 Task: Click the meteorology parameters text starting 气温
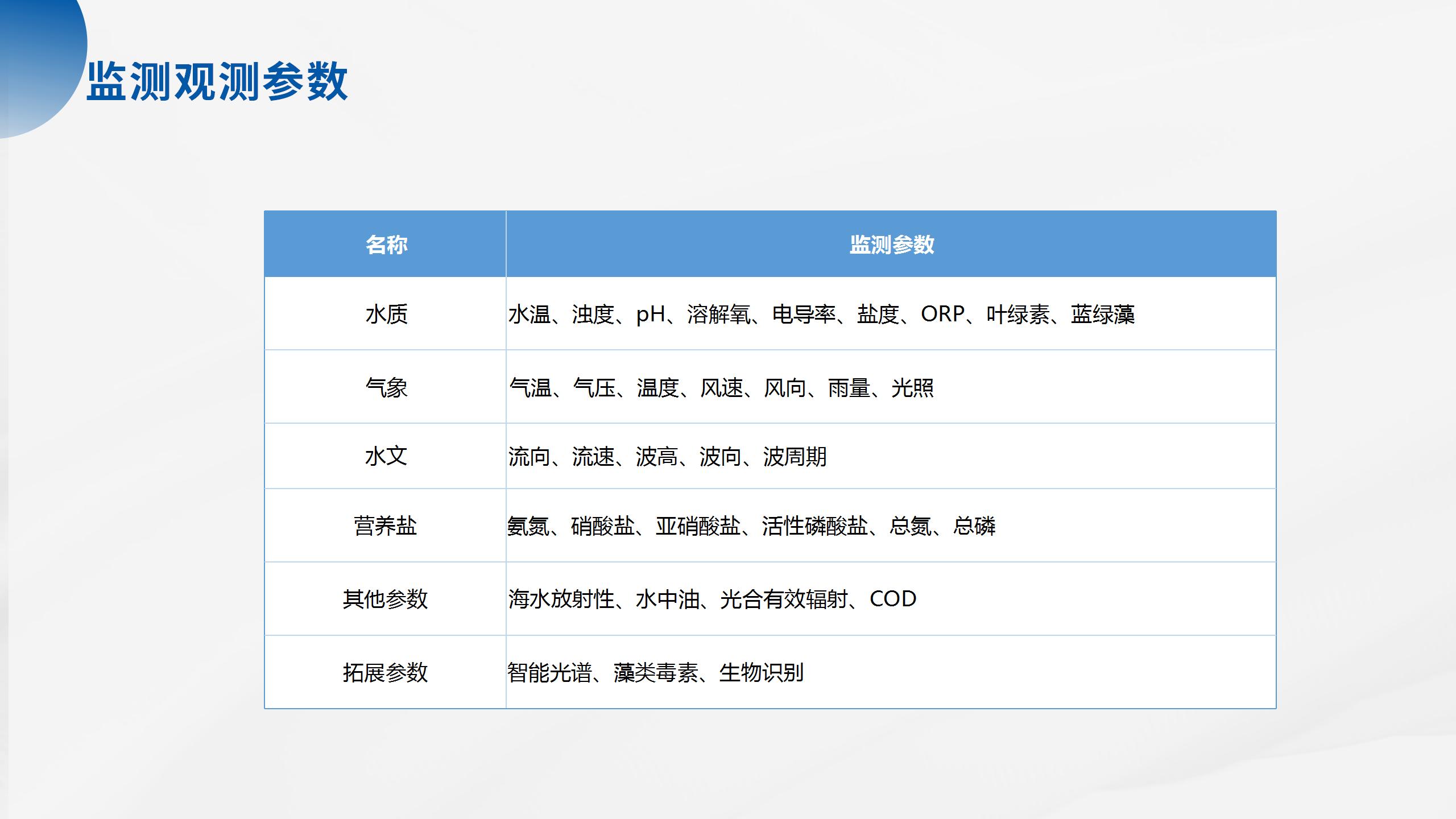[721, 388]
